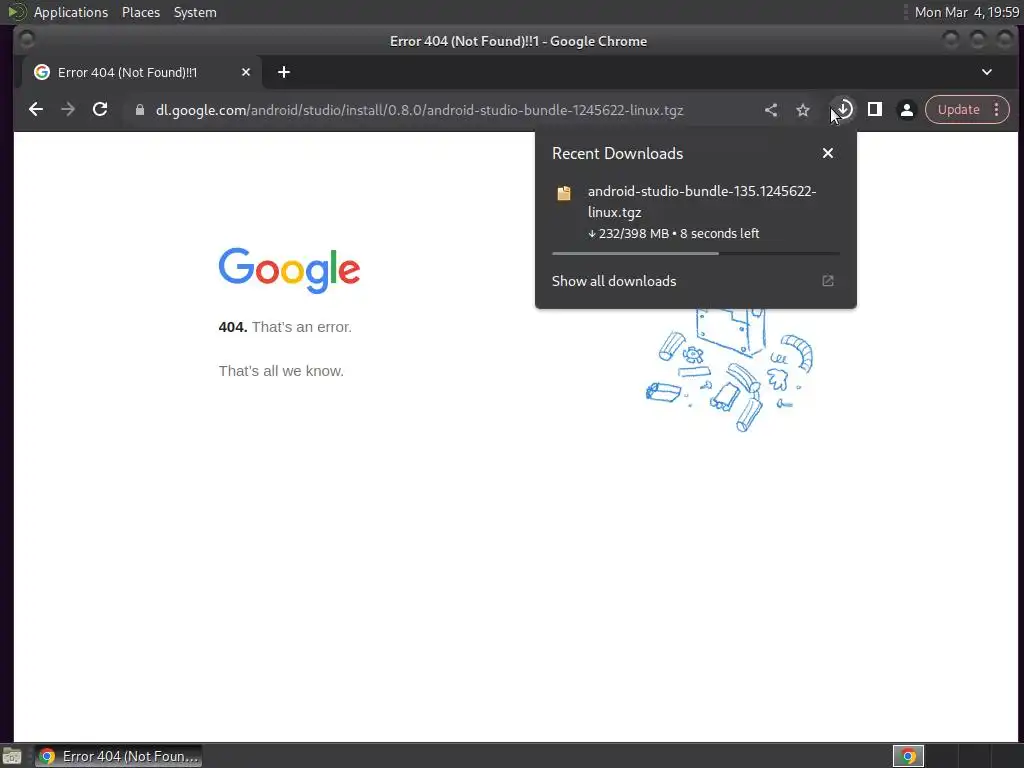
Task: Select the Error 404 (Not Found) tab
Action: 142,72
